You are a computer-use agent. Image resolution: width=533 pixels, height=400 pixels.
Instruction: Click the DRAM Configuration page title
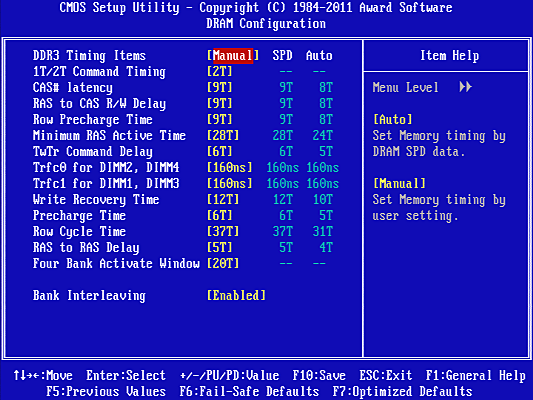tap(266, 24)
